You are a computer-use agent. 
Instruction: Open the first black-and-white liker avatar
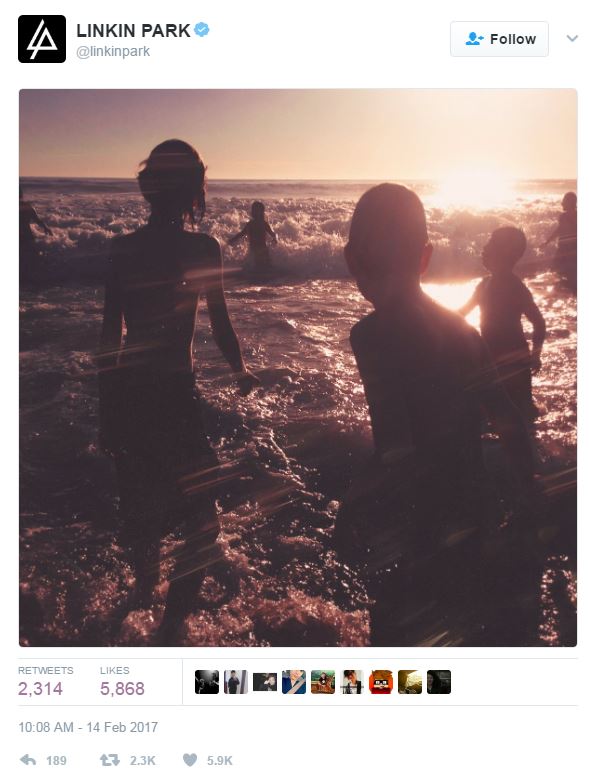coord(207,682)
